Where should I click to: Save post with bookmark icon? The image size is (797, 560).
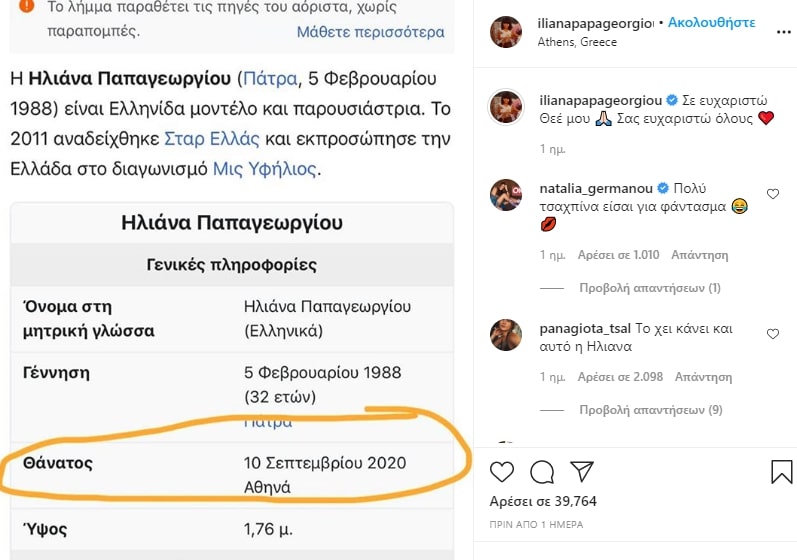coord(781,471)
